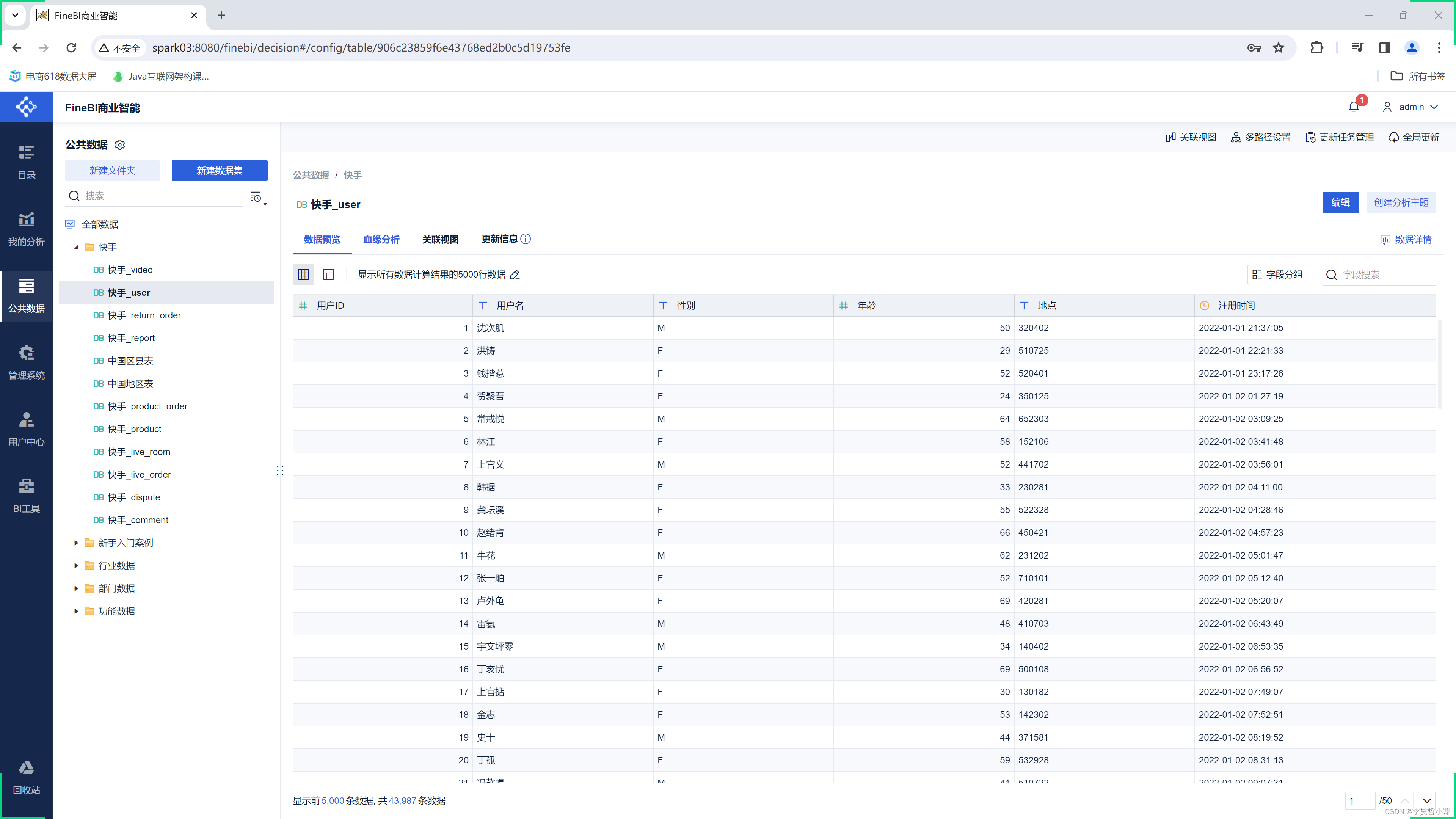Open a new browser tab

(221, 15)
